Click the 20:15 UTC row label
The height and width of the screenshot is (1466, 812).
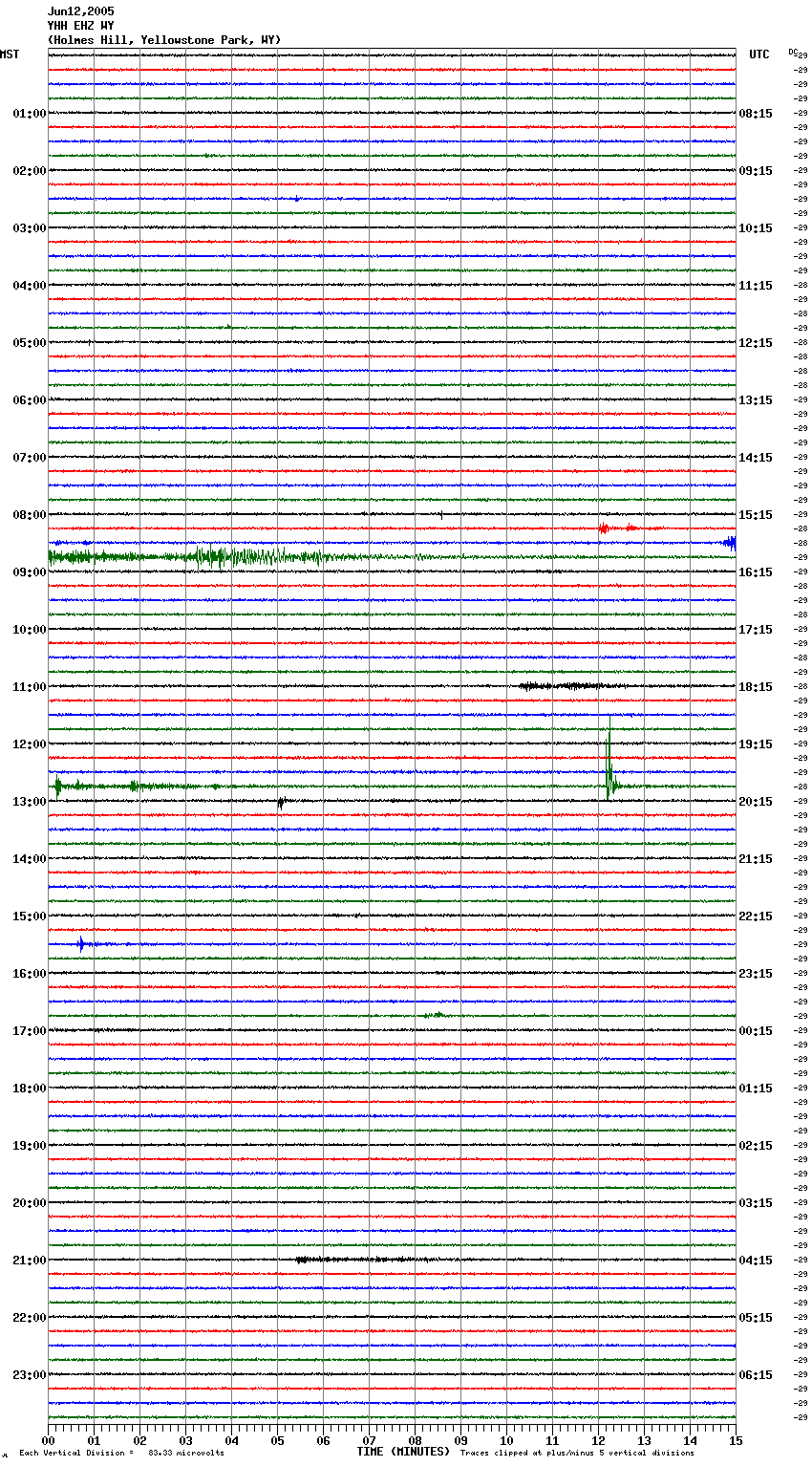[x=756, y=802]
